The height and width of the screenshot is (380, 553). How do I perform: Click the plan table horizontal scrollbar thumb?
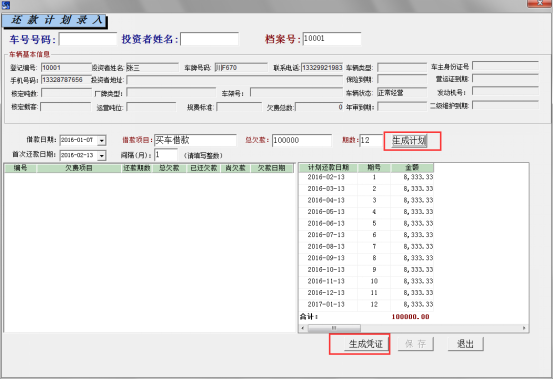[334, 328]
